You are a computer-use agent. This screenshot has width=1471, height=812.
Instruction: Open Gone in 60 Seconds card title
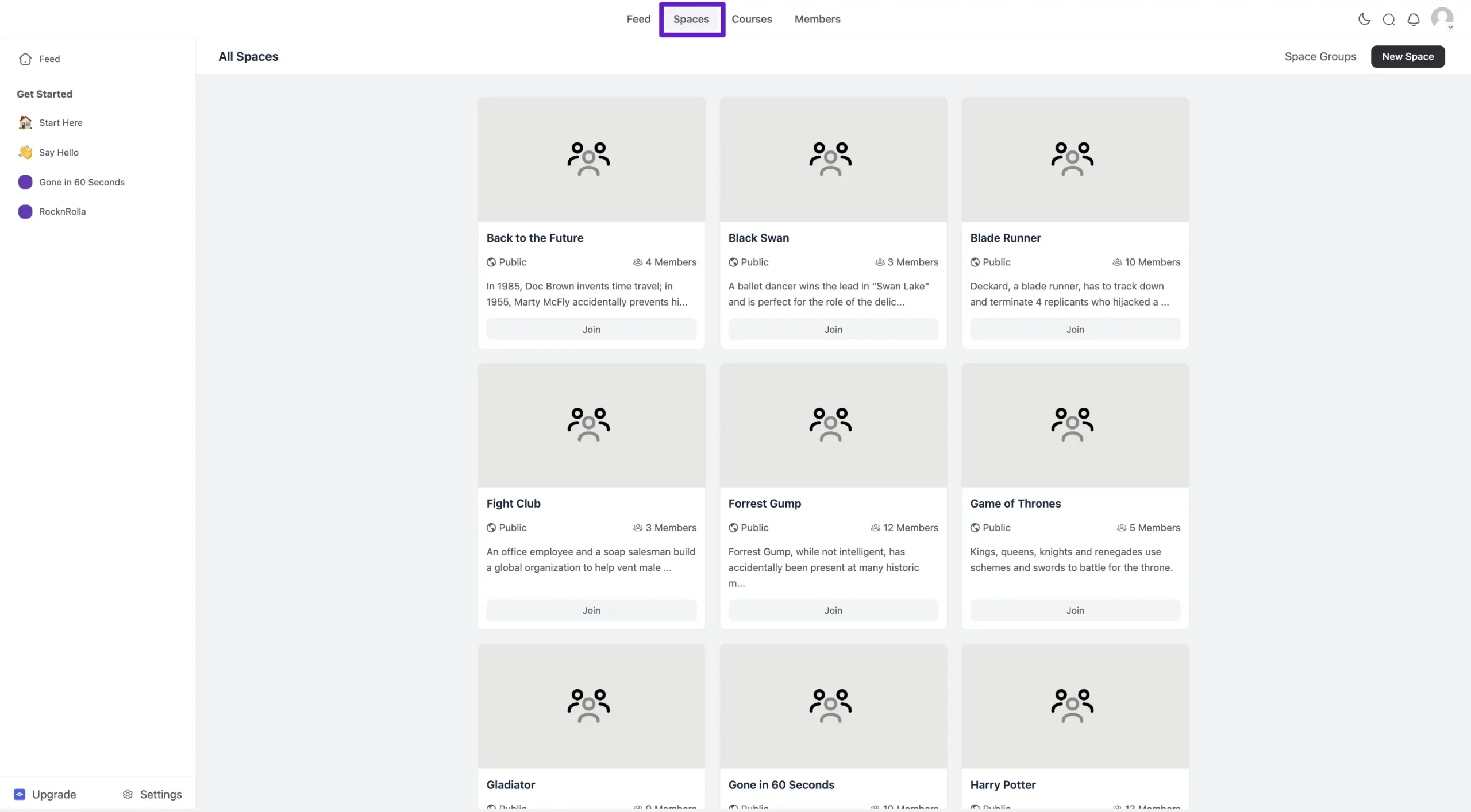[x=781, y=784]
